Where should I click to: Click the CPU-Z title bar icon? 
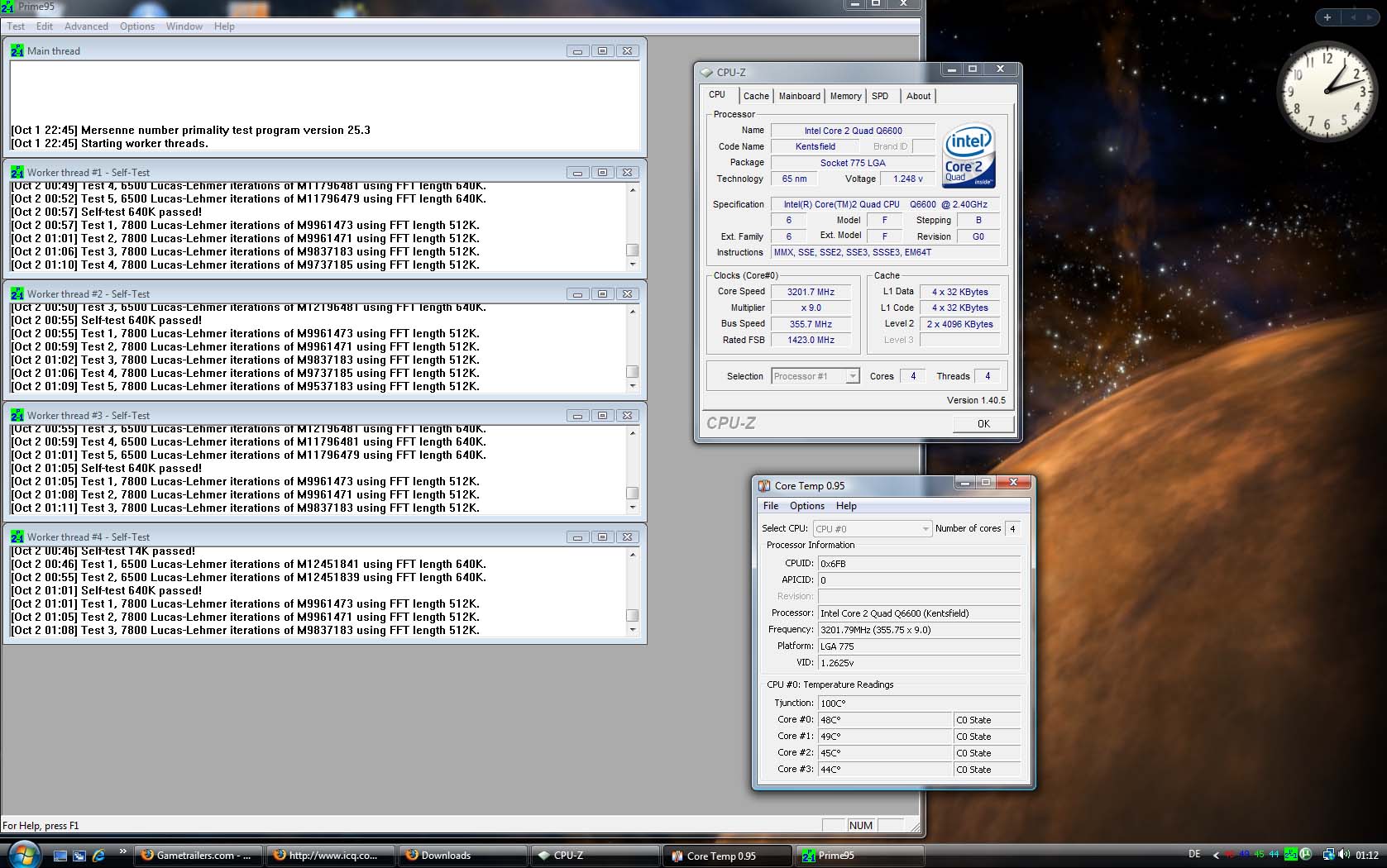(706, 72)
